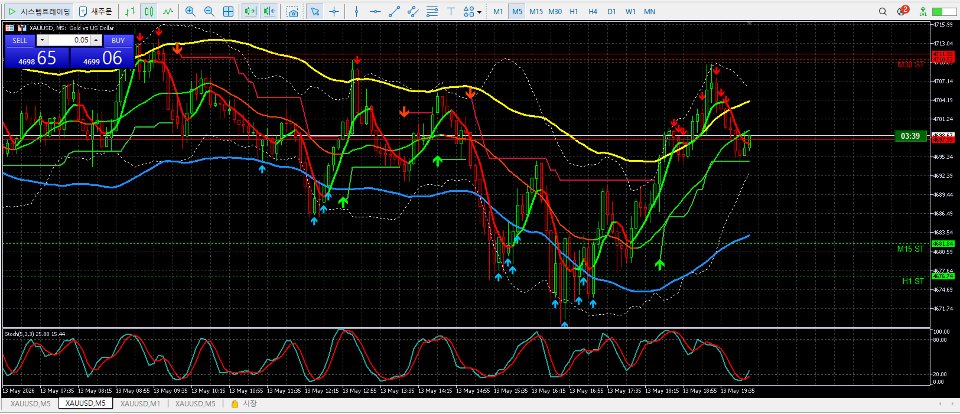Click the Stoch(5,3,3) indicator label
This screenshot has height=414, width=960.
pos(36,333)
